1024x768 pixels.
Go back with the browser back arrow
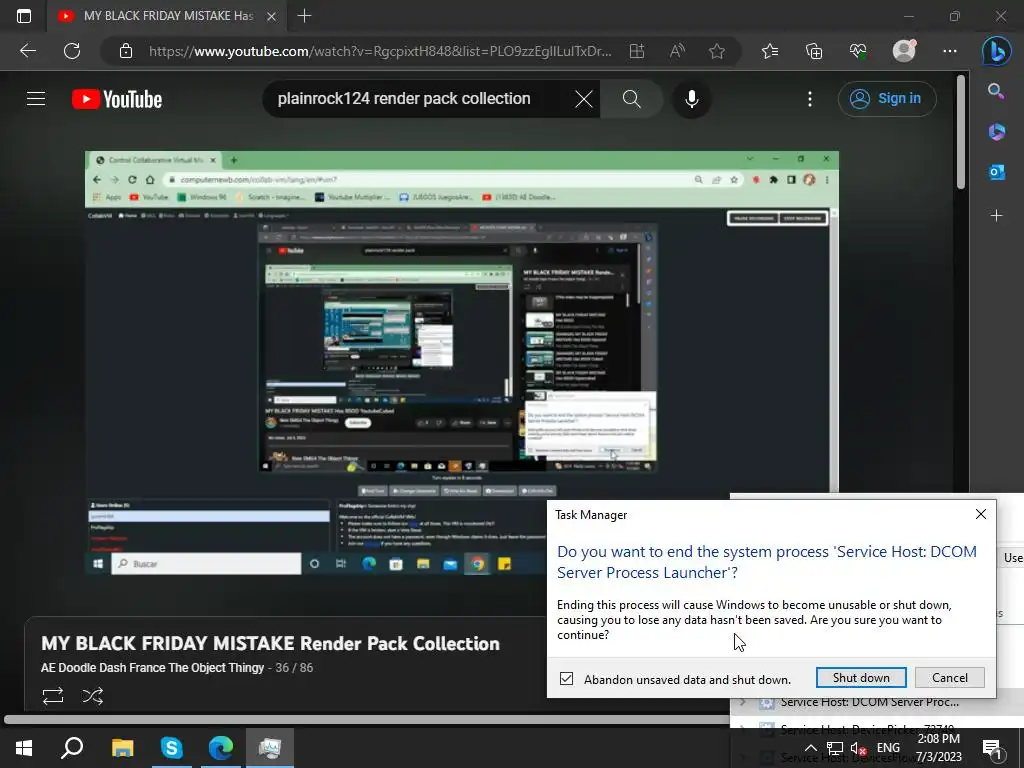pos(28,51)
